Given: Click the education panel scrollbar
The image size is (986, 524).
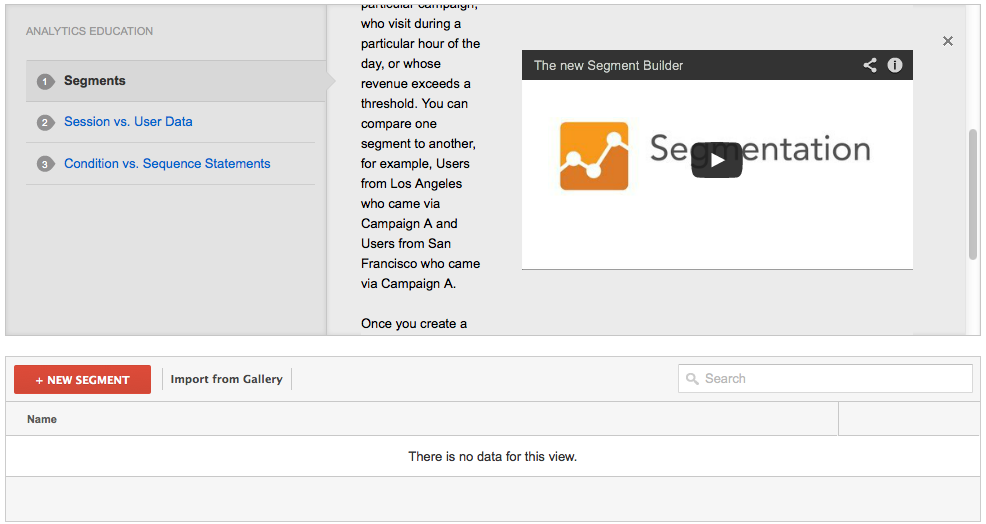Looking at the screenshot, I should point(973,194).
